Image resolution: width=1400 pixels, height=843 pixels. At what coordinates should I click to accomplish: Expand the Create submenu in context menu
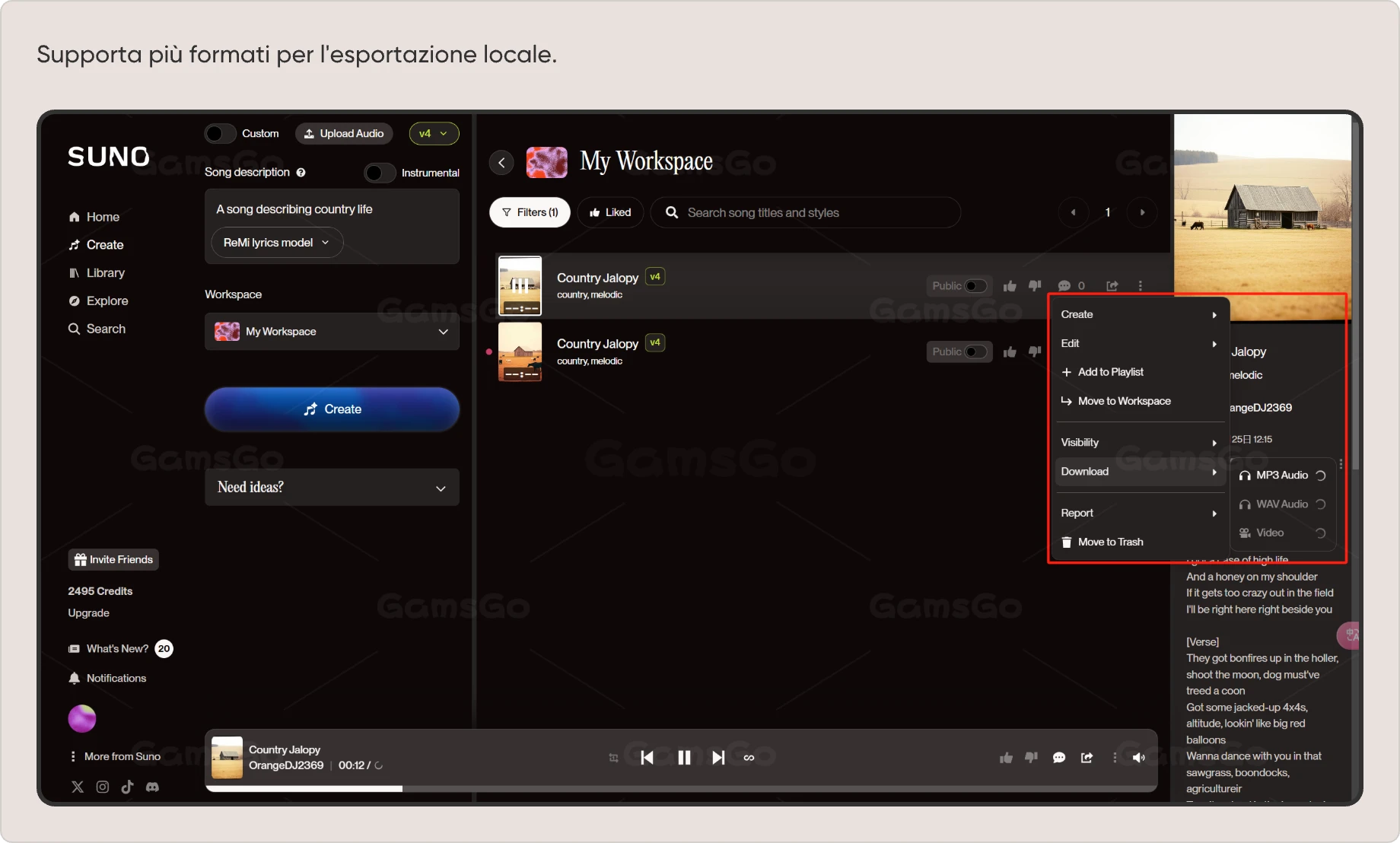1139,314
